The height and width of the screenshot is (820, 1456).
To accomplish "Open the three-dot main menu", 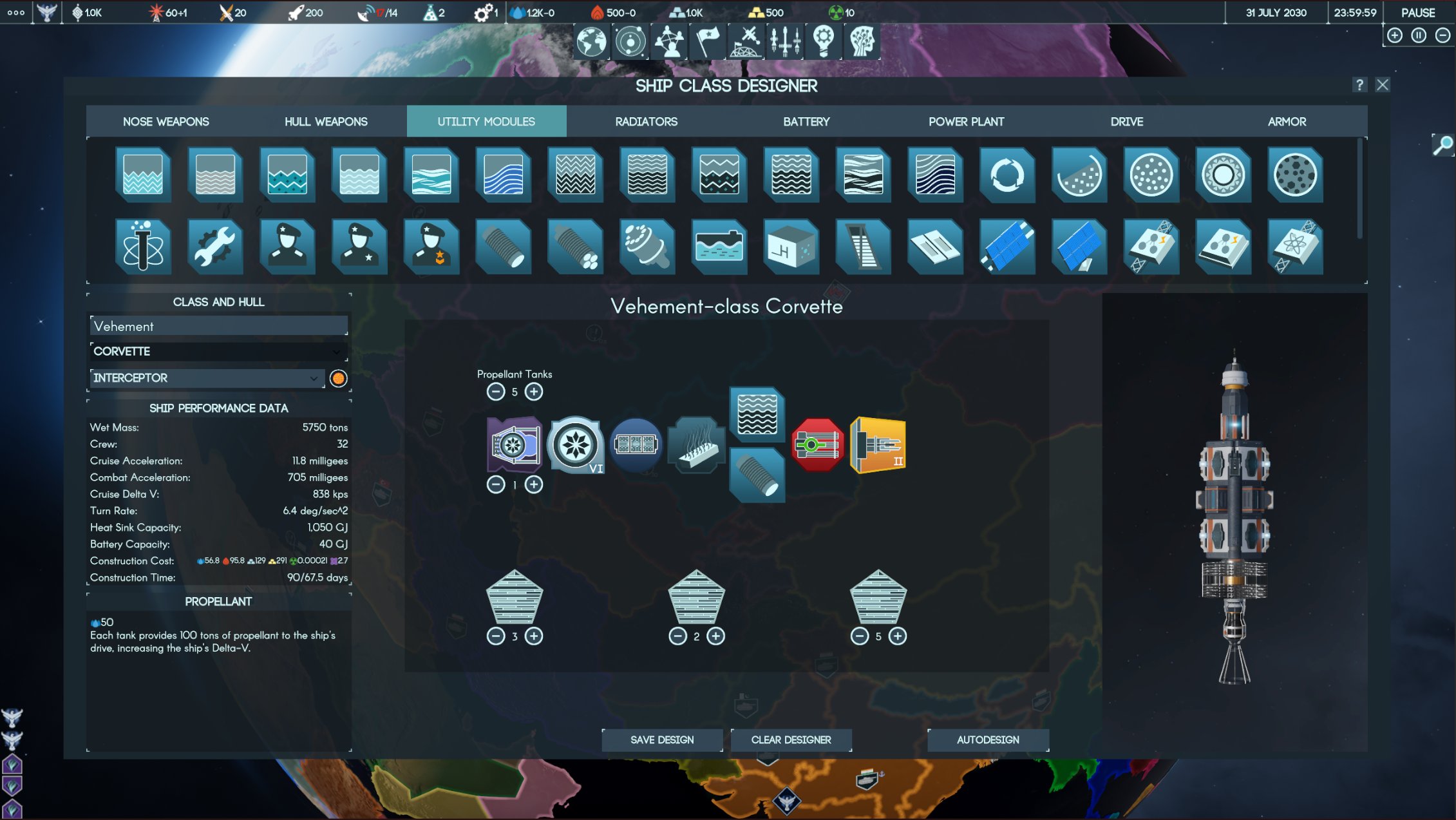I will [x=16, y=12].
